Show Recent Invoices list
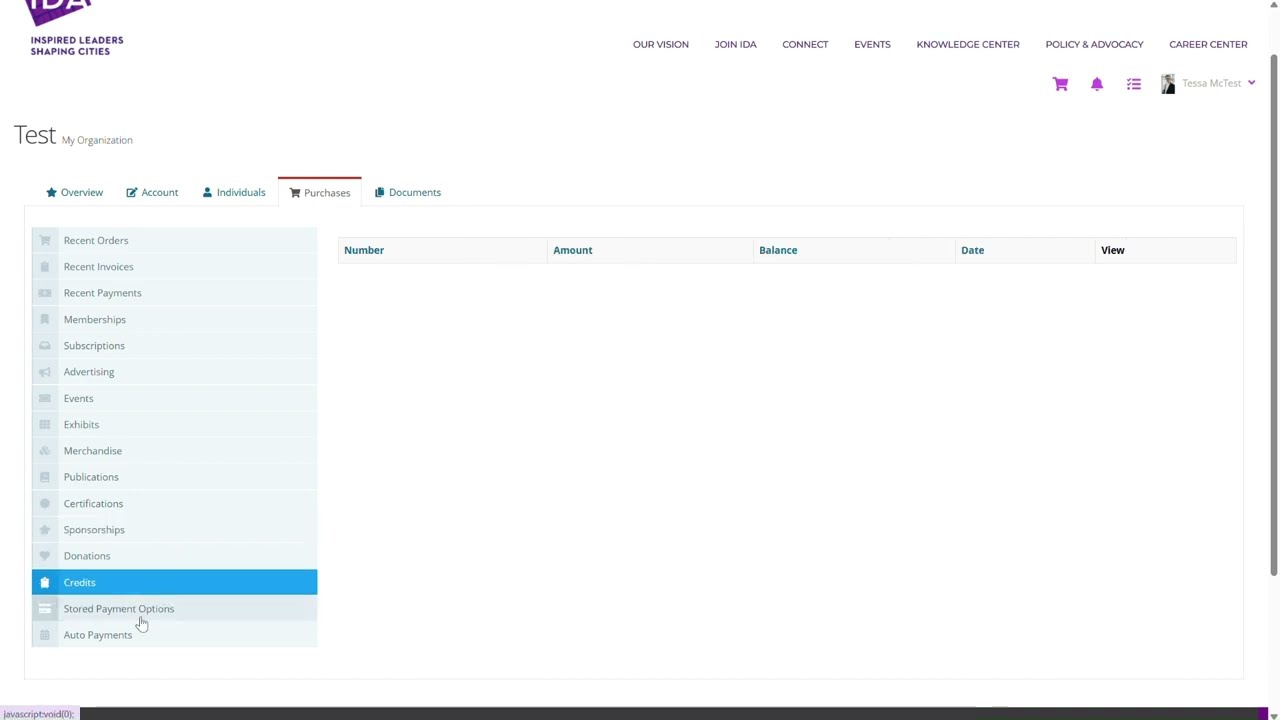This screenshot has height=720, width=1280. pos(174,267)
